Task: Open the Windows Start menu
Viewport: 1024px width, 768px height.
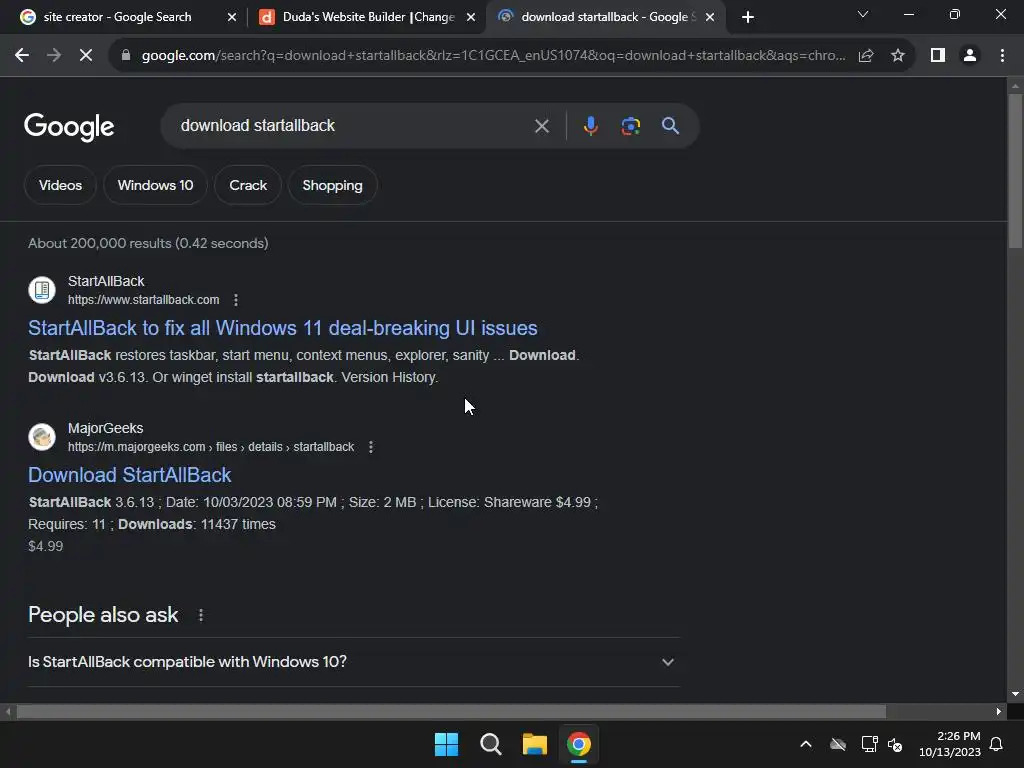Action: pos(447,744)
